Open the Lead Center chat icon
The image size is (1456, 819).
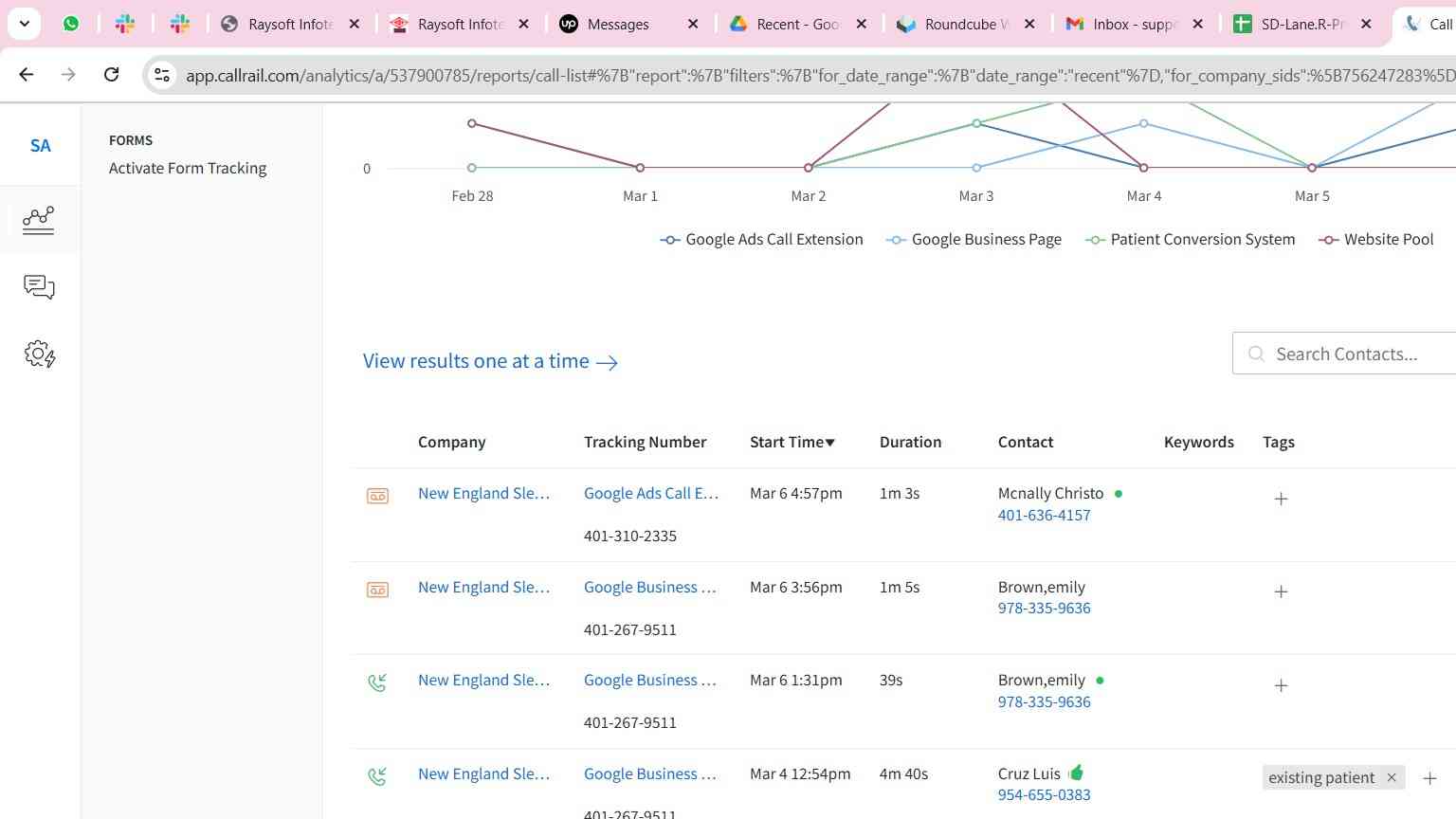click(x=39, y=286)
